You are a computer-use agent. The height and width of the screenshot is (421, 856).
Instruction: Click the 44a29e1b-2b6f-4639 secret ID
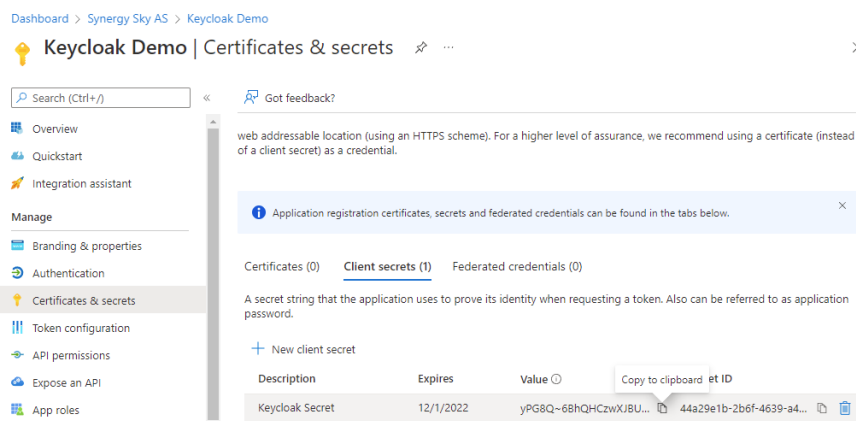point(743,407)
